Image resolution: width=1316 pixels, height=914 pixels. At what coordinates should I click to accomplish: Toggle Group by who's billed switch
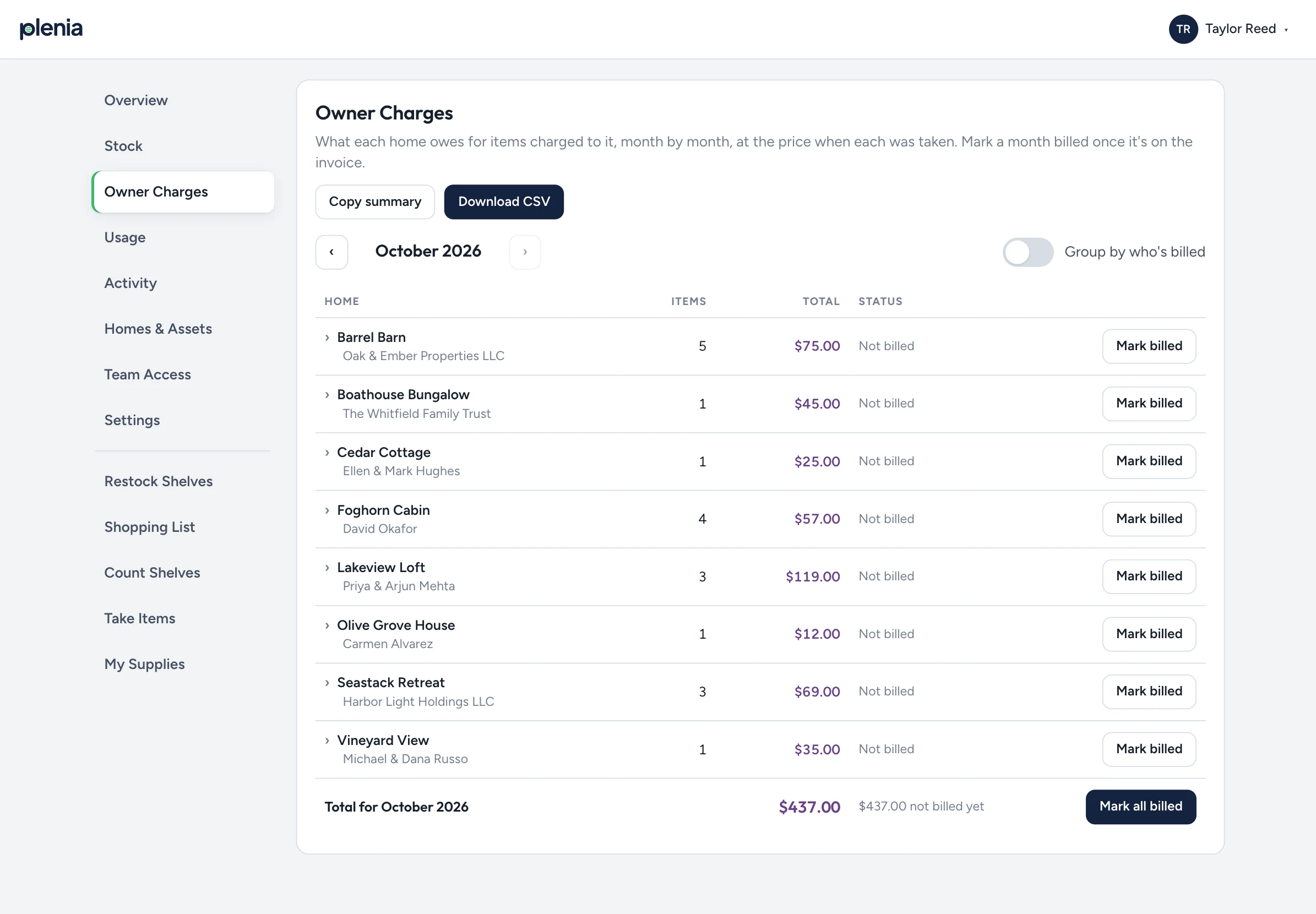(x=1028, y=252)
